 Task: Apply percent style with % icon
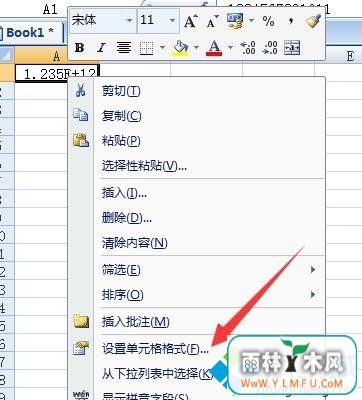[268, 21]
